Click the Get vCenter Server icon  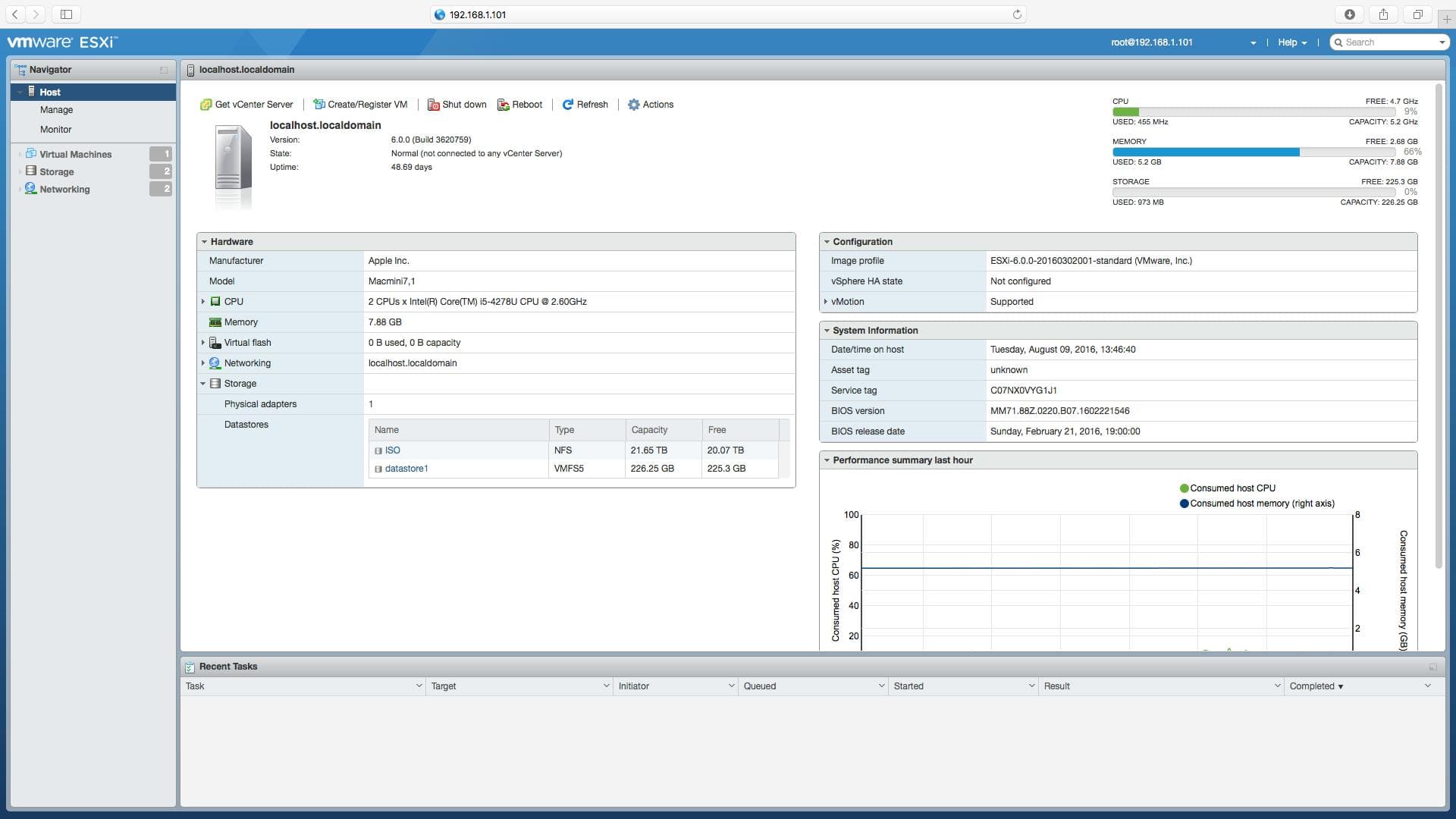206,104
